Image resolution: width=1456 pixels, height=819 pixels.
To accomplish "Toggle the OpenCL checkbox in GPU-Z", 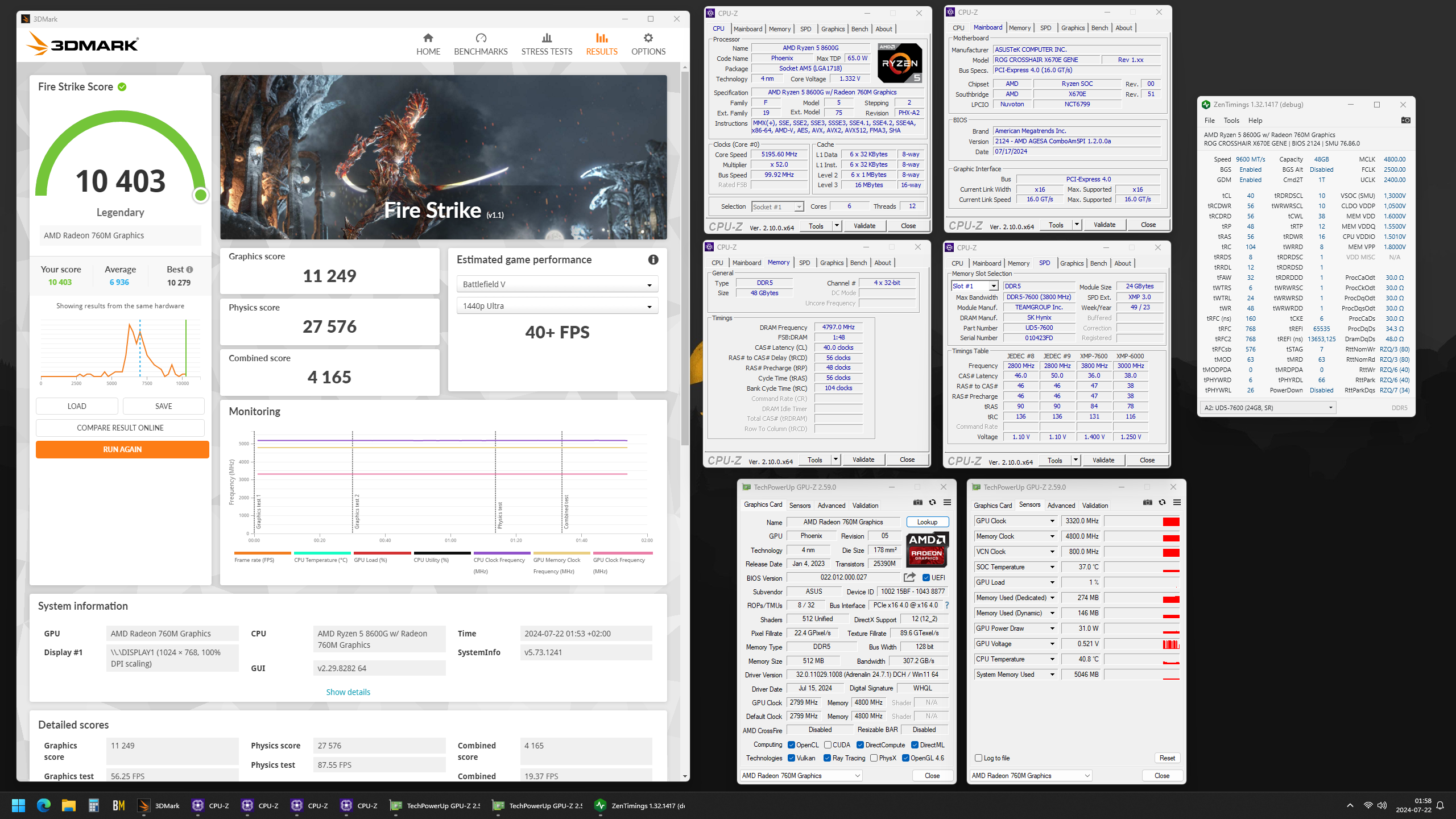I will (791, 744).
